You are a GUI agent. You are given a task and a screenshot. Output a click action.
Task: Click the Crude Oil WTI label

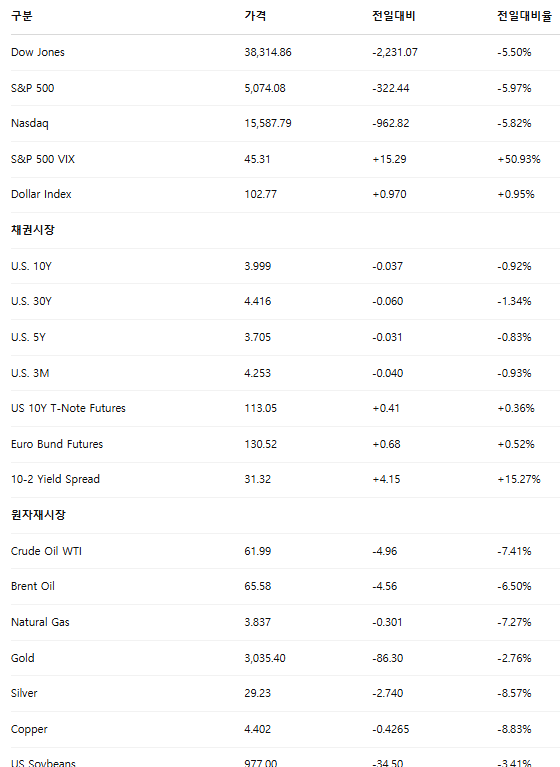46,551
